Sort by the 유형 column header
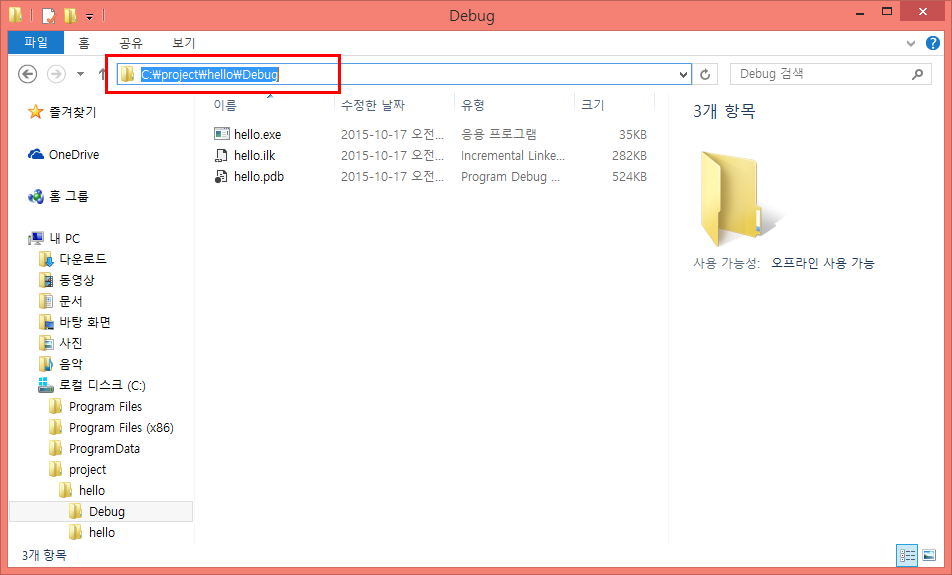The width and height of the screenshot is (952, 575). (473, 105)
